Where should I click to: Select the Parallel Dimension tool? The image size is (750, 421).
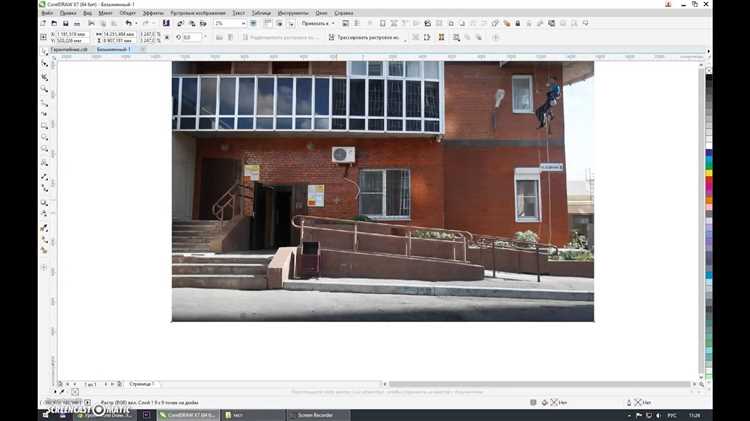tap(44, 177)
